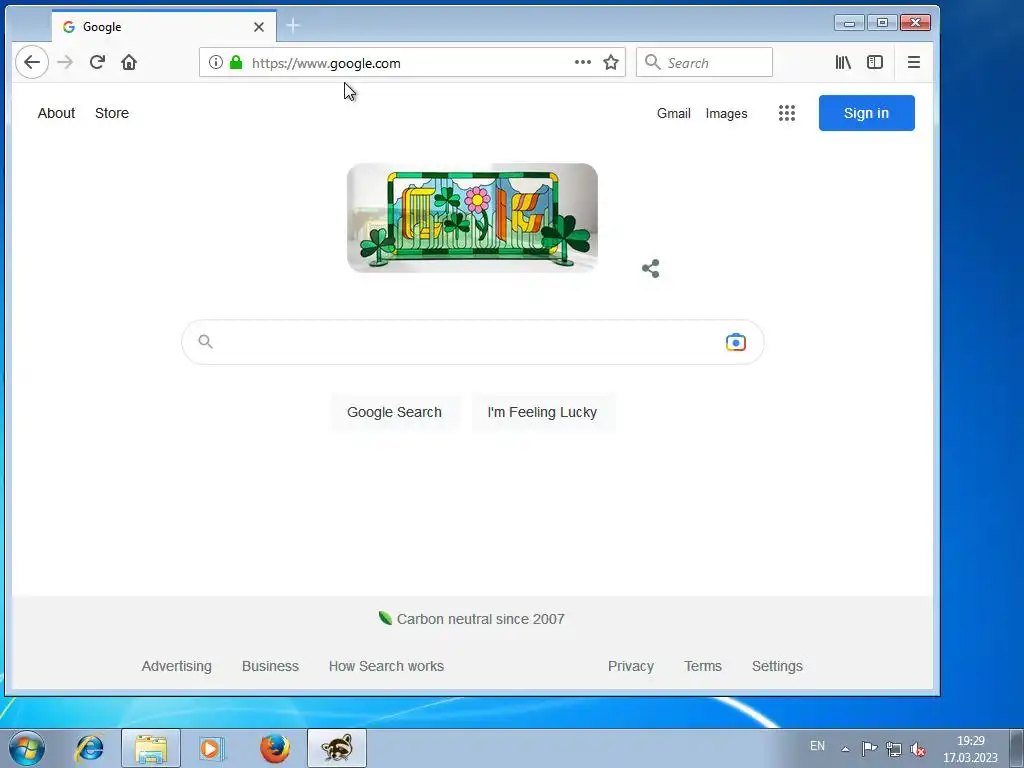Viewport: 1024px width, 768px height.
Task: Open the Privacy footer link
Action: [x=631, y=666]
